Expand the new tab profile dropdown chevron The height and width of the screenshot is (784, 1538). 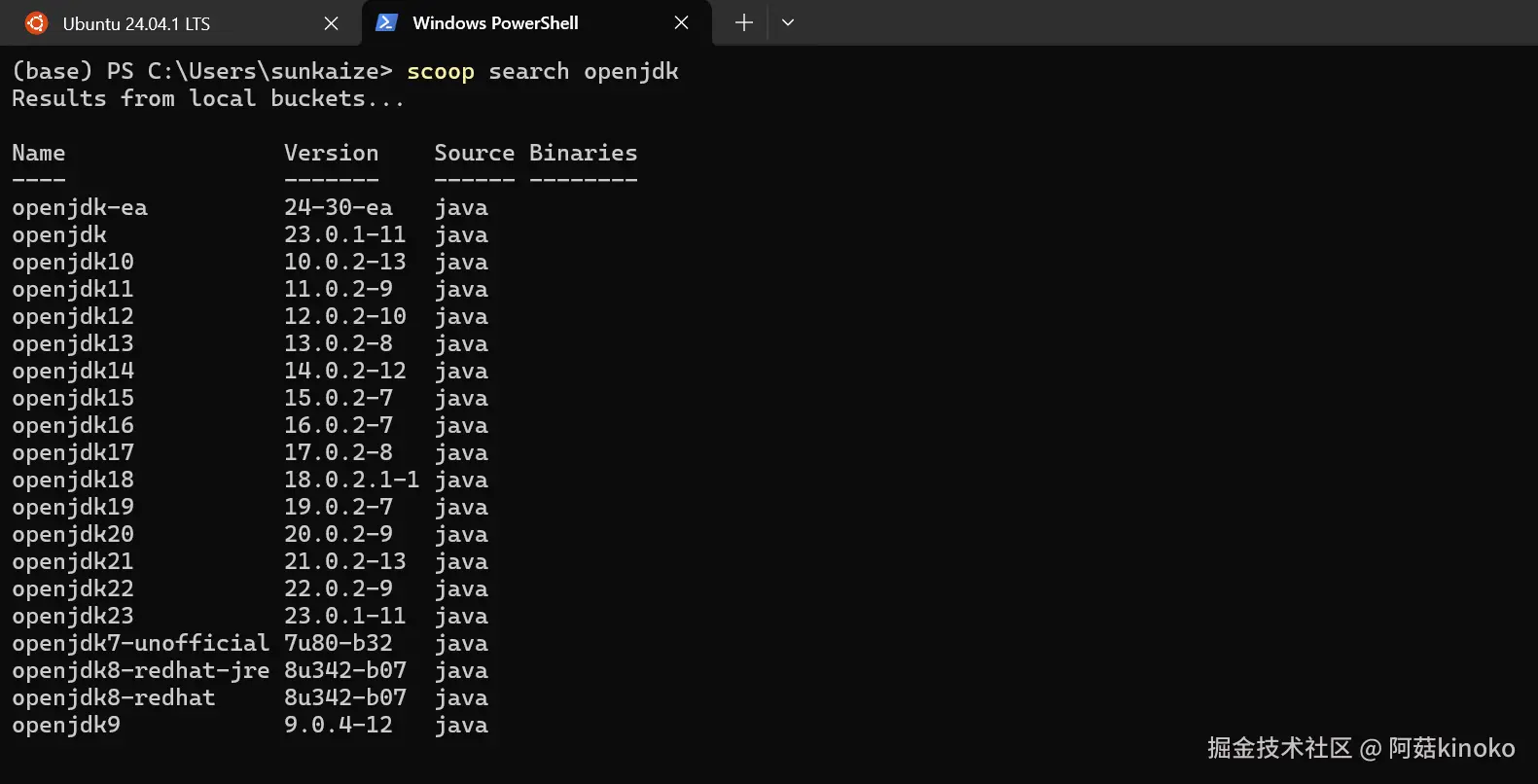(788, 22)
